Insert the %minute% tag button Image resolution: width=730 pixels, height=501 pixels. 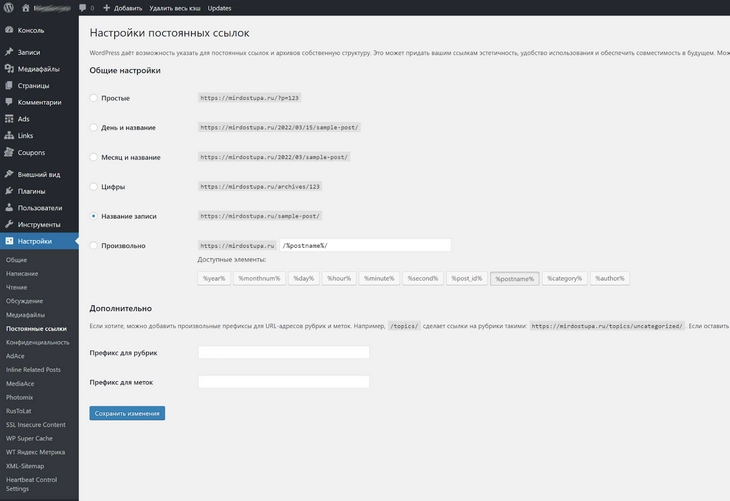[x=379, y=278]
